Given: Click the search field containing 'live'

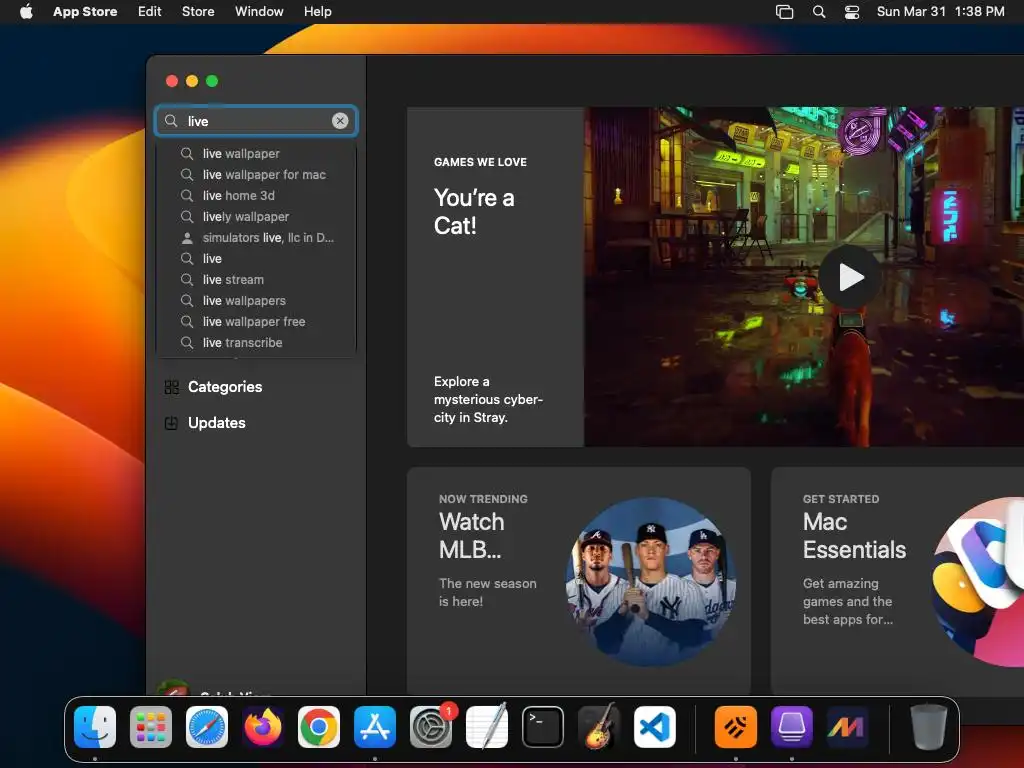Looking at the screenshot, I should coord(256,121).
